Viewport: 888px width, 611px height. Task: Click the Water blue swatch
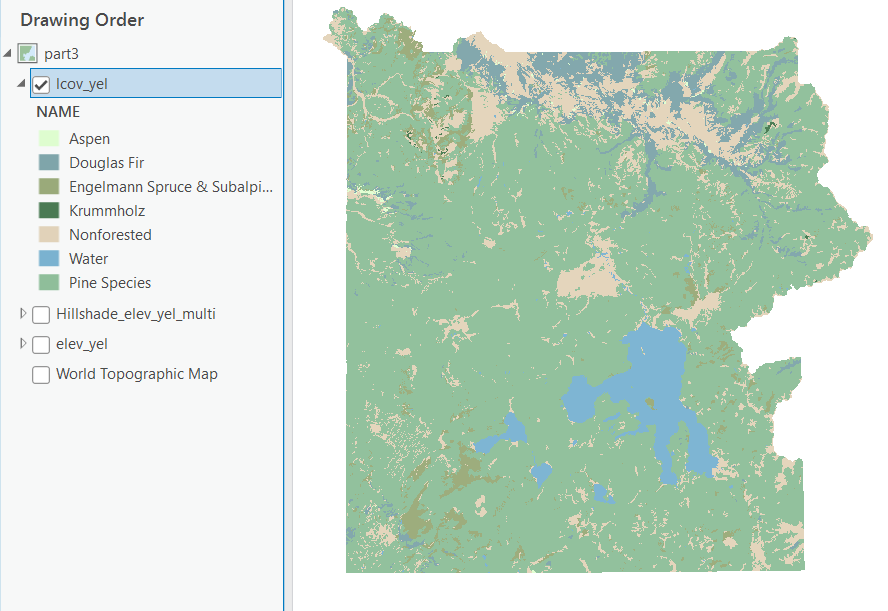[49, 258]
